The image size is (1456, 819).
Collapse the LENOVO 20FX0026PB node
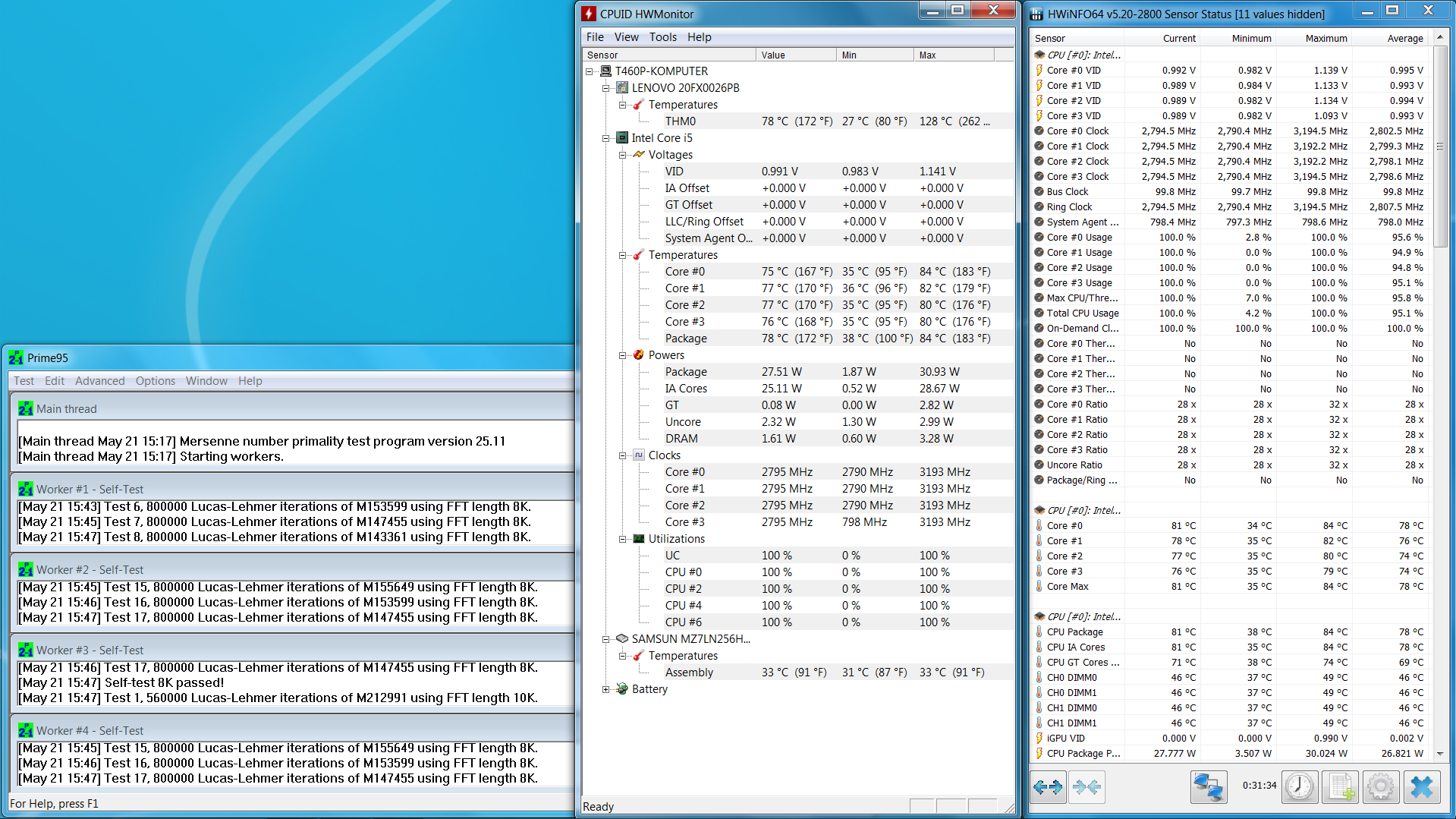[605, 88]
